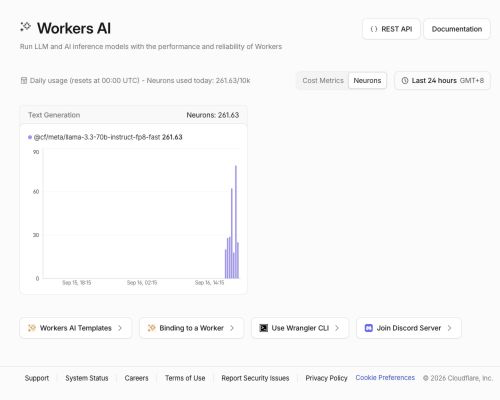Click chevron on Binding to a Worker card
Viewport: 500px width, 400px height.
[x=232, y=328]
